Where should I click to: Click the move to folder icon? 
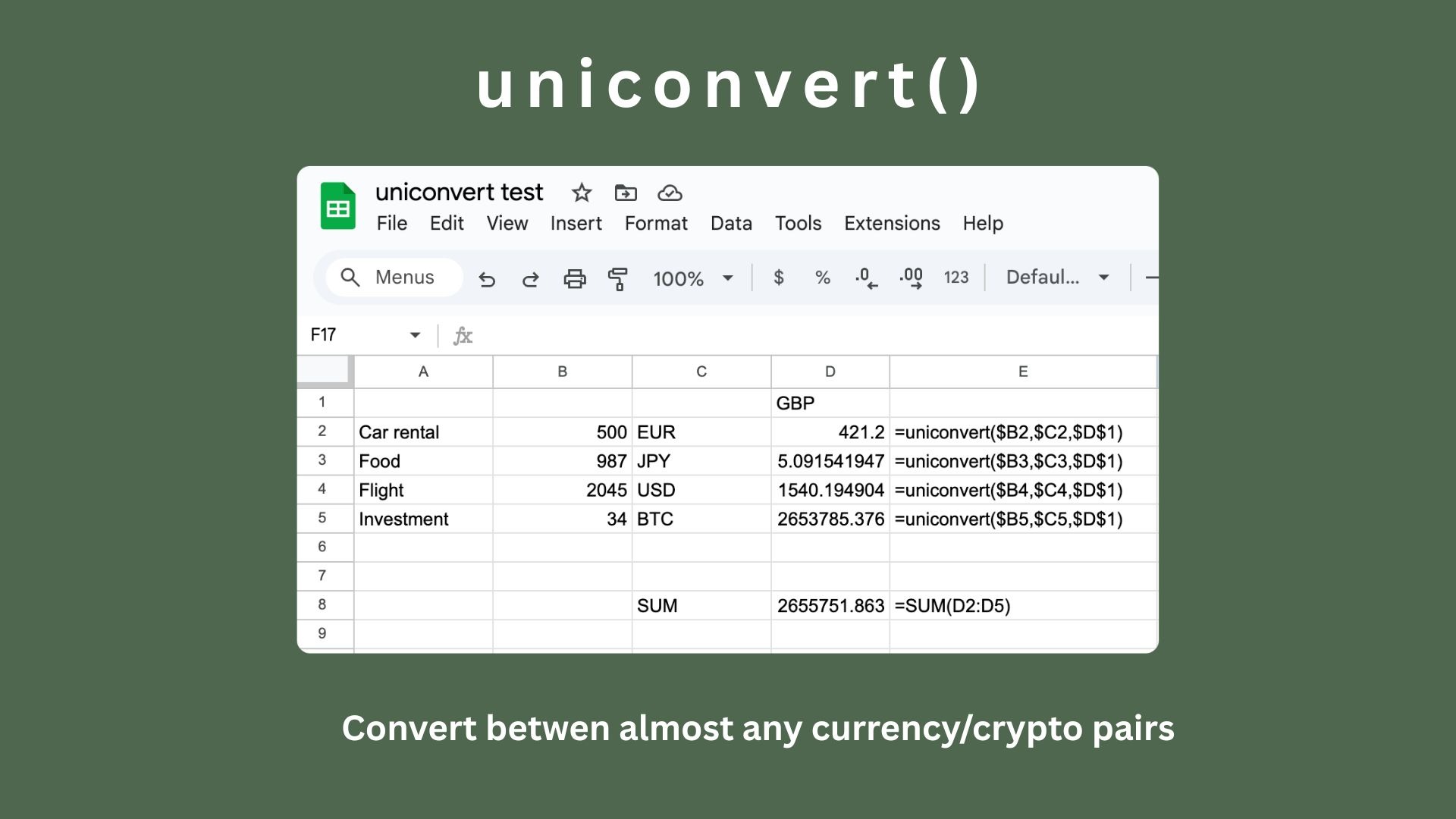[x=626, y=193]
